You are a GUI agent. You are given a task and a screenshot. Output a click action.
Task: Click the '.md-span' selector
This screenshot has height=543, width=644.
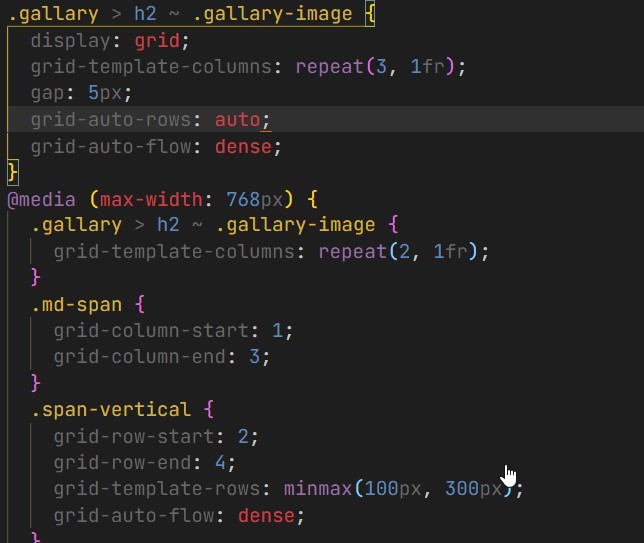[x=76, y=305]
